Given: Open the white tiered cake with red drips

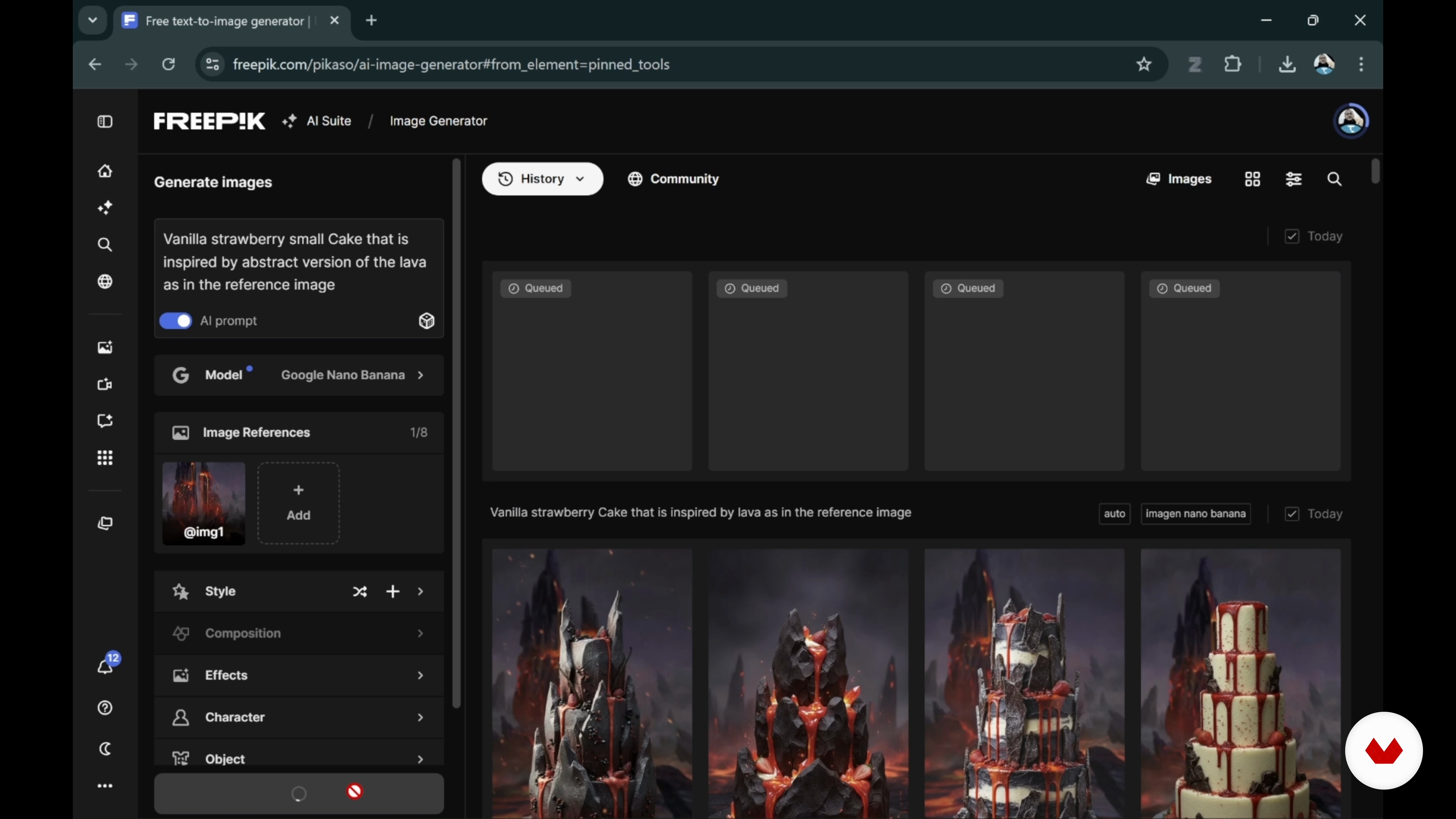Looking at the screenshot, I should pos(1240,683).
